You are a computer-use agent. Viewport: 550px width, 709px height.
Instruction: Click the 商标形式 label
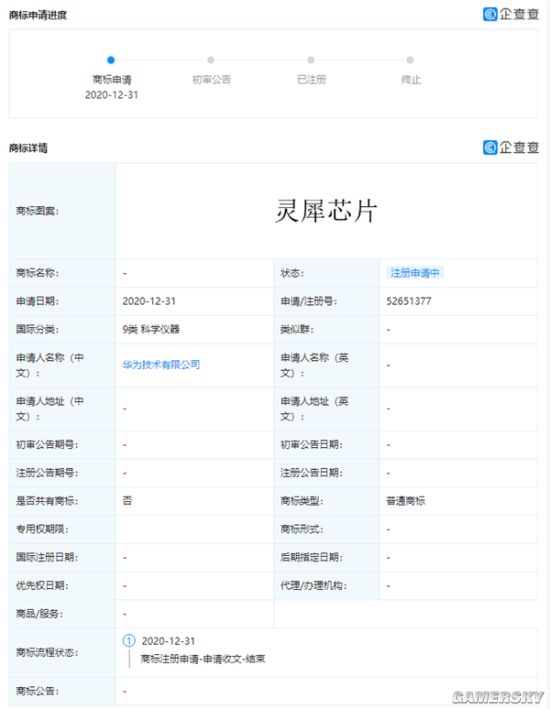302,529
